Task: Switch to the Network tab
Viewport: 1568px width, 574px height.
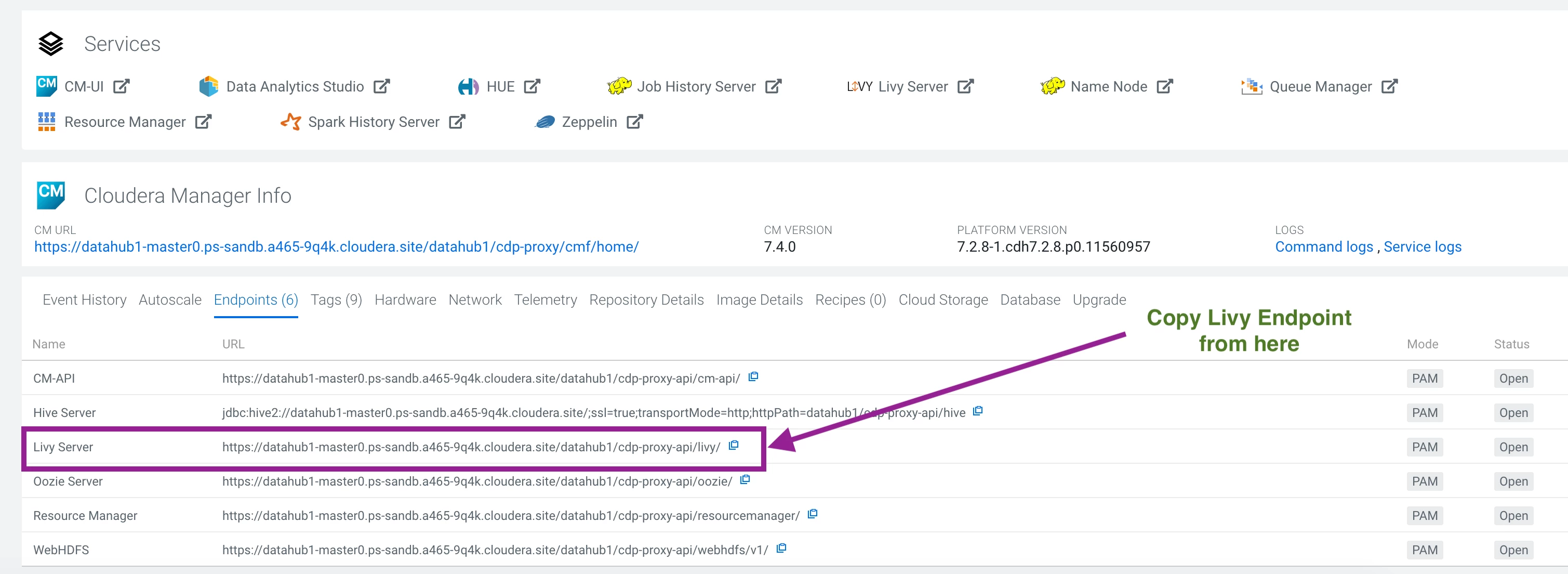Action: click(475, 300)
